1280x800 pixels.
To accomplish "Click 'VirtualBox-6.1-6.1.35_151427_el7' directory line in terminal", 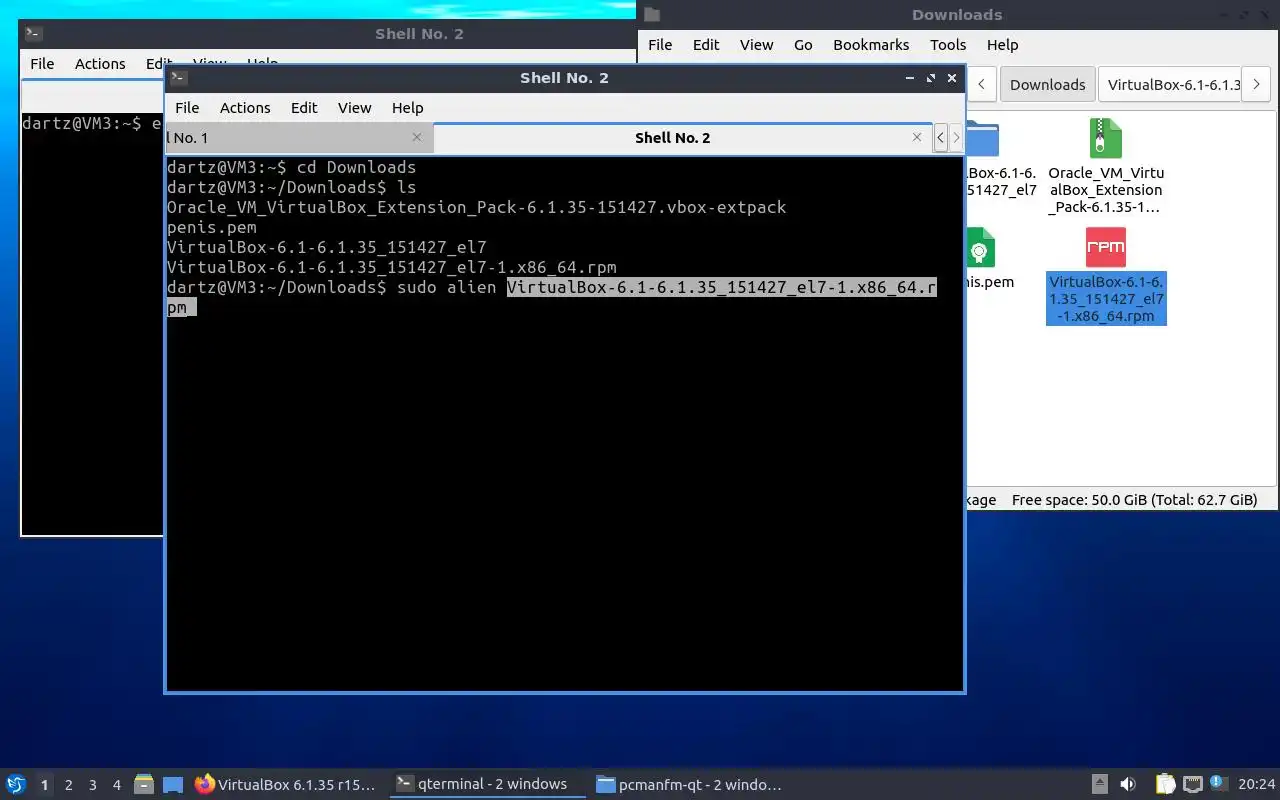I will click(x=326, y=247).
